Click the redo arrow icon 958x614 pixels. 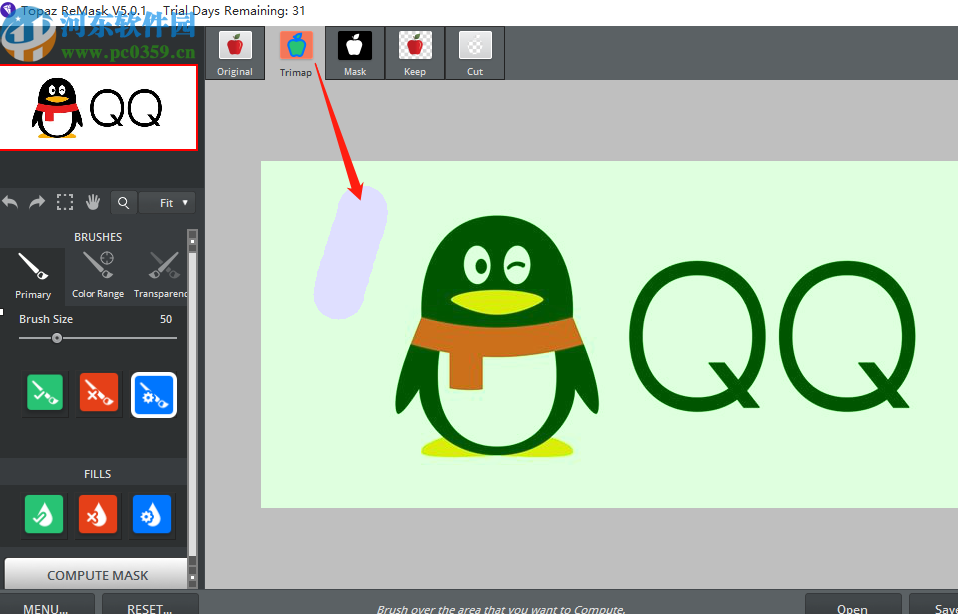coord(37,203)
